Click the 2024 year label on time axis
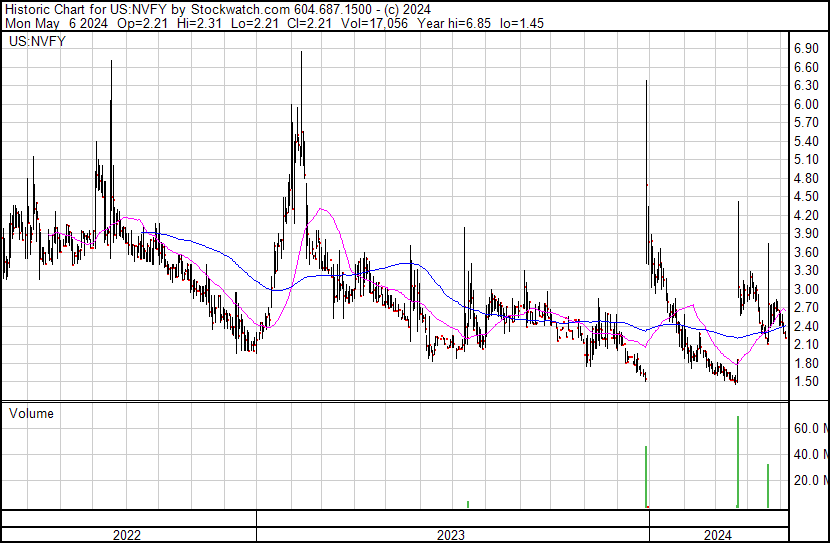This screenshot has height=543, width=830. click(x=717, y=535)
